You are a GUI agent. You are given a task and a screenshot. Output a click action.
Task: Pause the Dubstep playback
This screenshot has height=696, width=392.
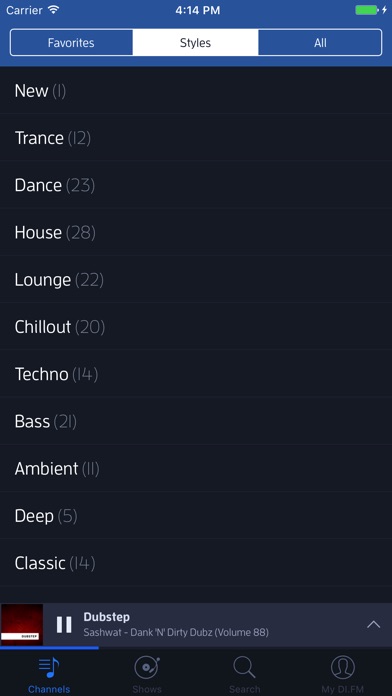click(64, 625)
